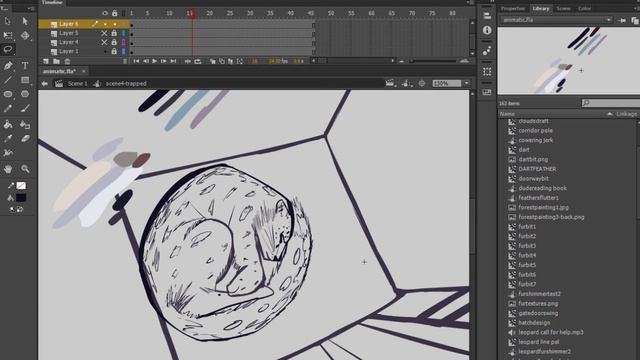Screen dimensions: 640x360
Task: Click the New Folder icon in timeline
Action: tap(56, 61)
